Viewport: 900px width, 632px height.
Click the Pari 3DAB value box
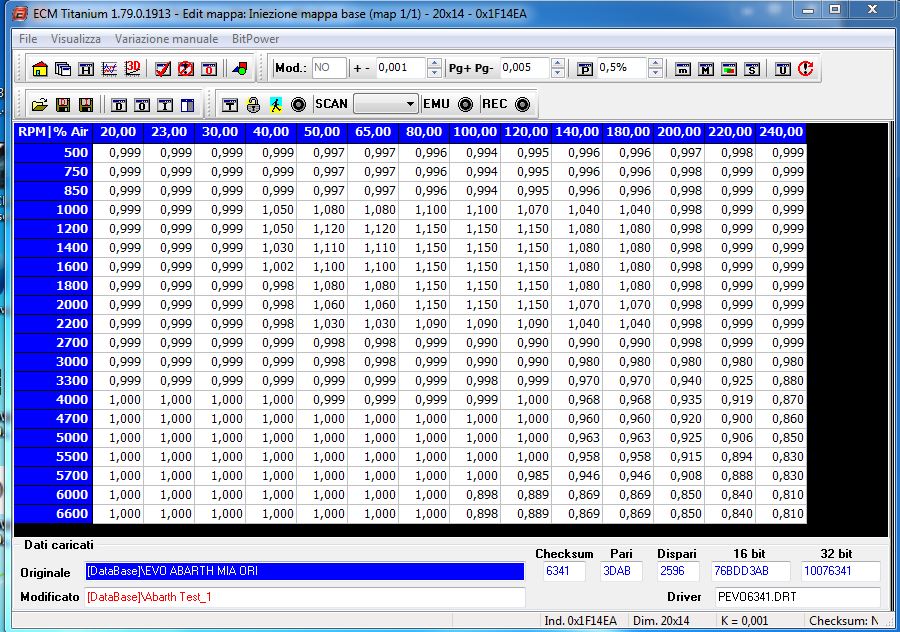pos(621,571)
